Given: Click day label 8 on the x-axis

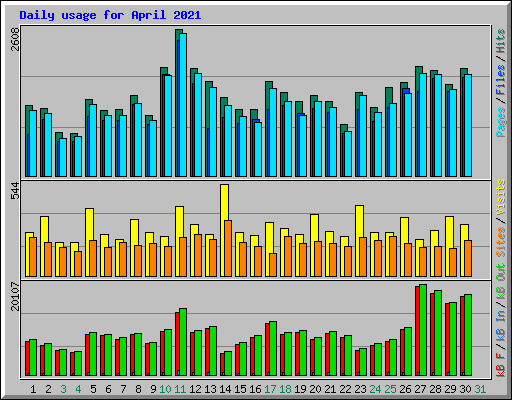Looking at the screenshot, I should click(138, 389).
